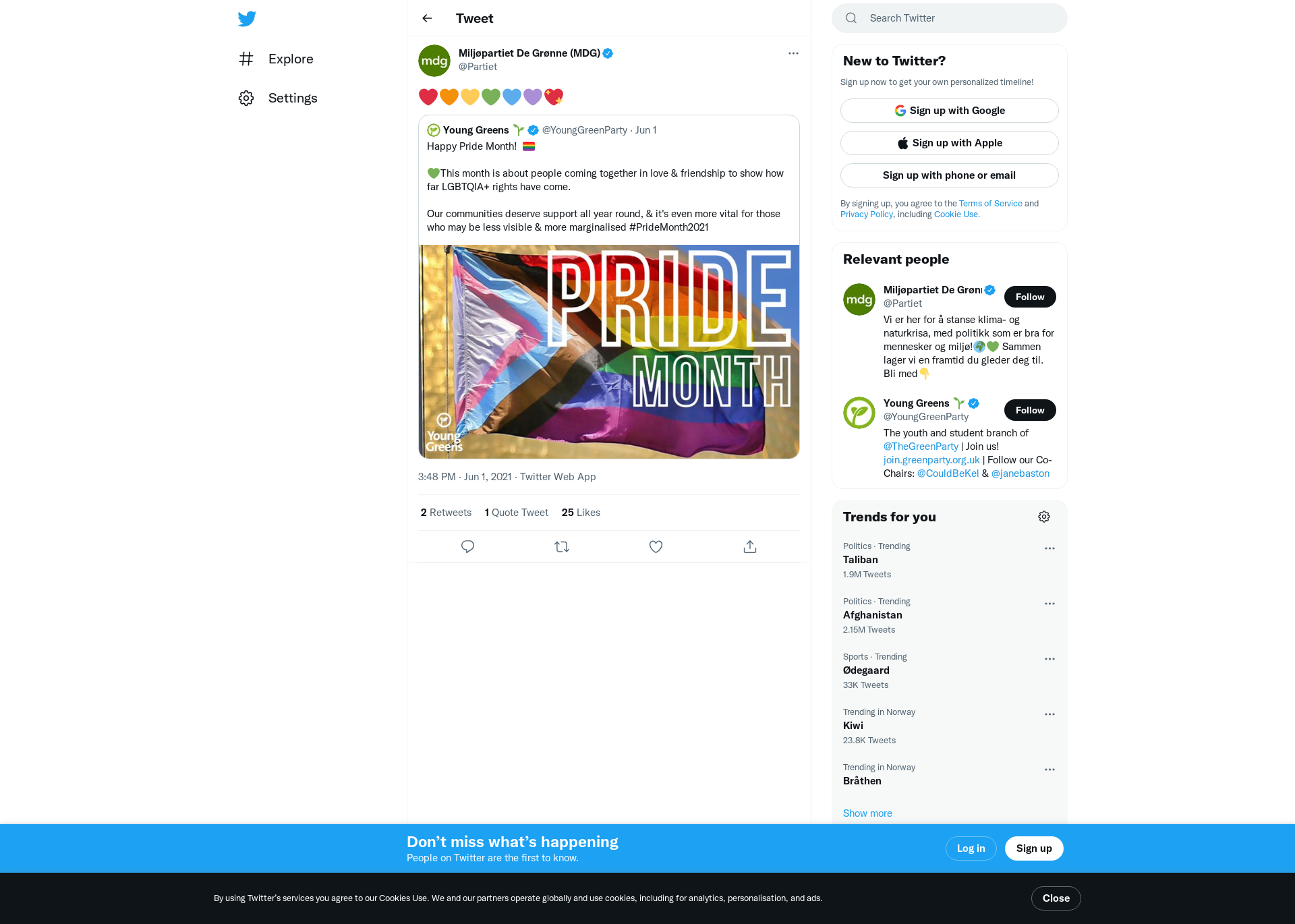
Task: Open Miljøpartiet De Grønne avatar in tweet
Action: 434,61
